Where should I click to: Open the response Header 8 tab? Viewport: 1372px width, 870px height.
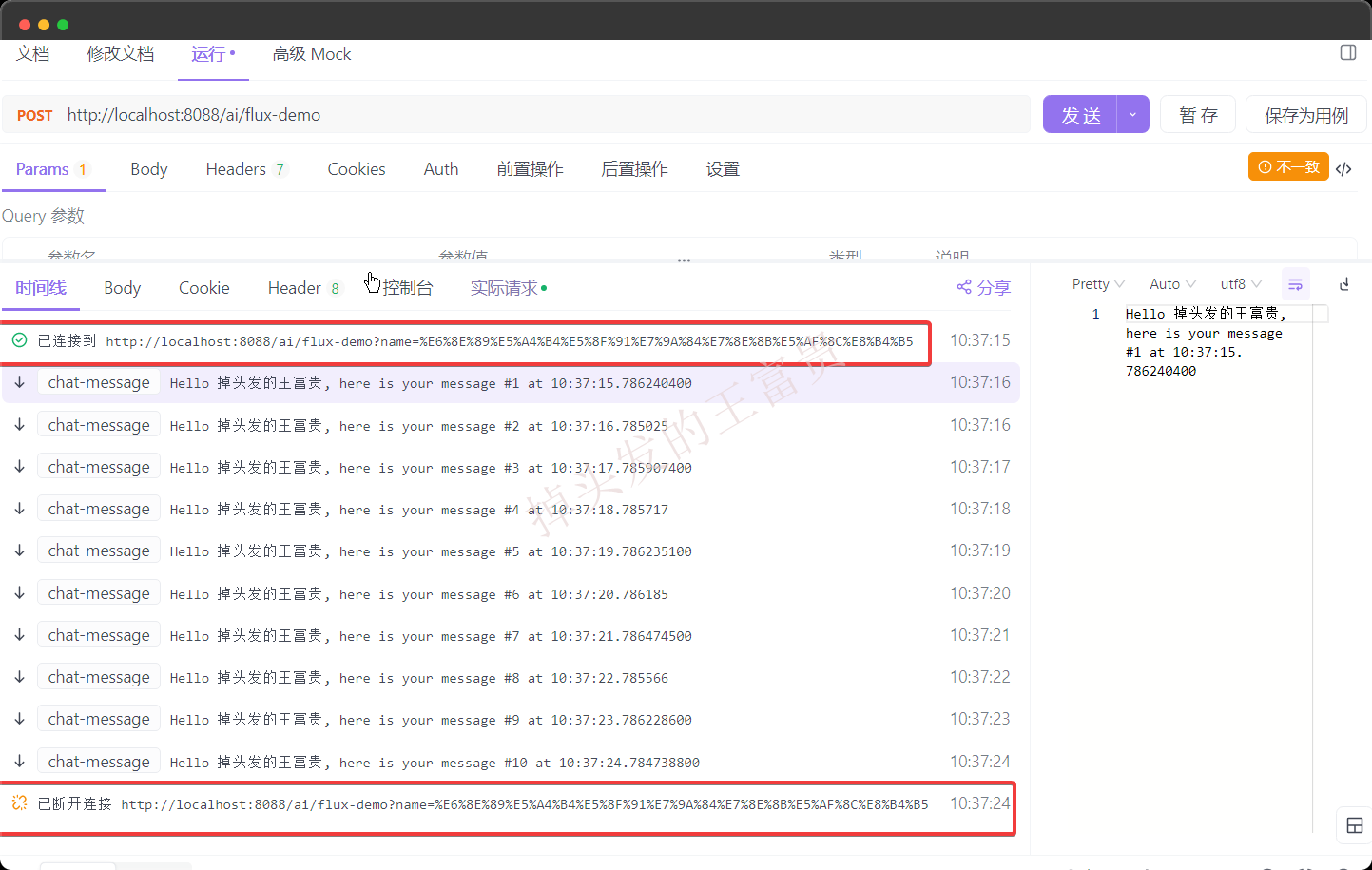(304, 288)
